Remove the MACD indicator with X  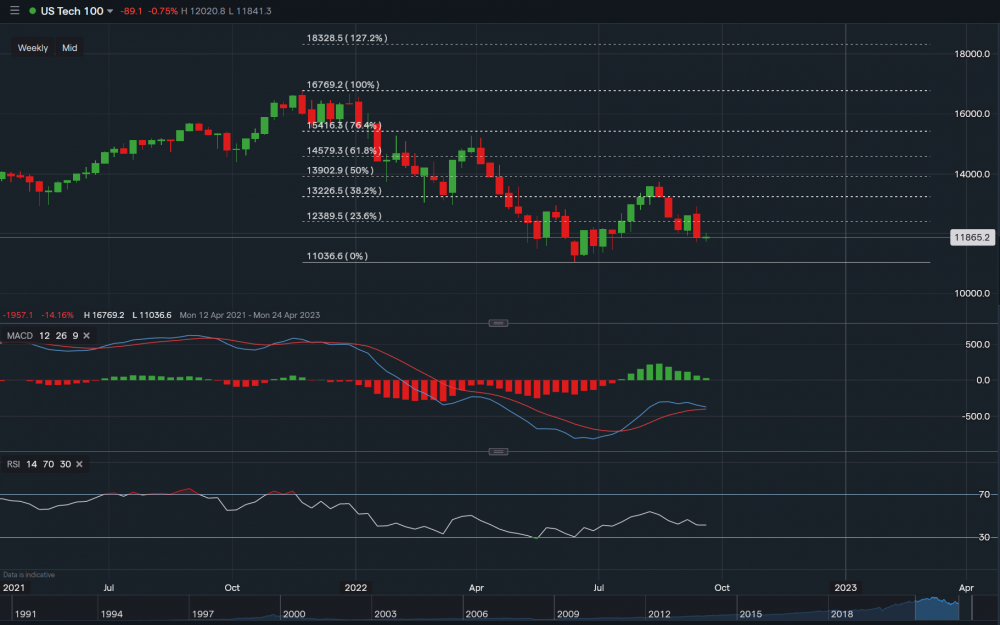click(86, 335)
